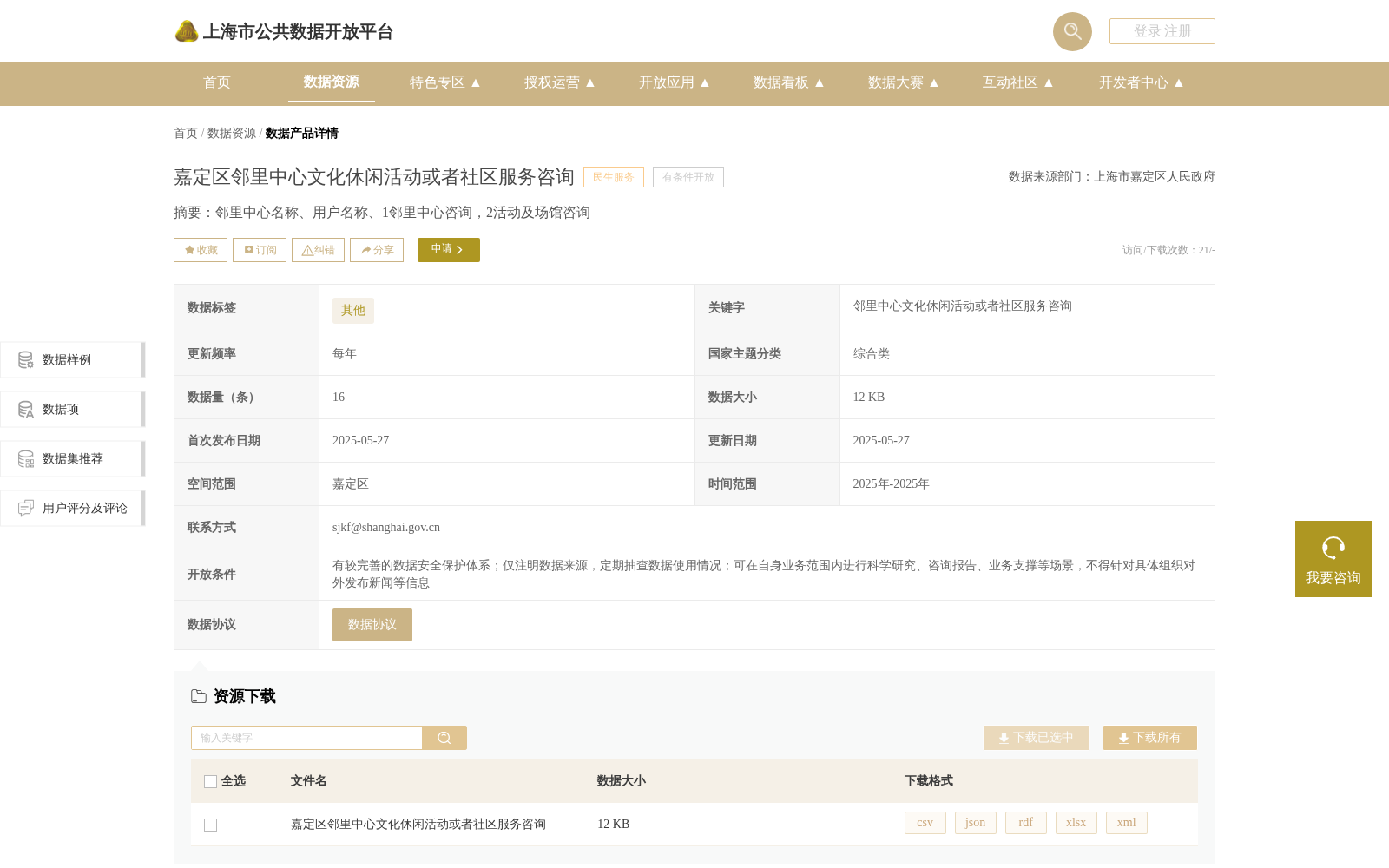Click the 用户评分及评论 sidebar icon
1389x868 pixels.
click(x=26, y=508)
